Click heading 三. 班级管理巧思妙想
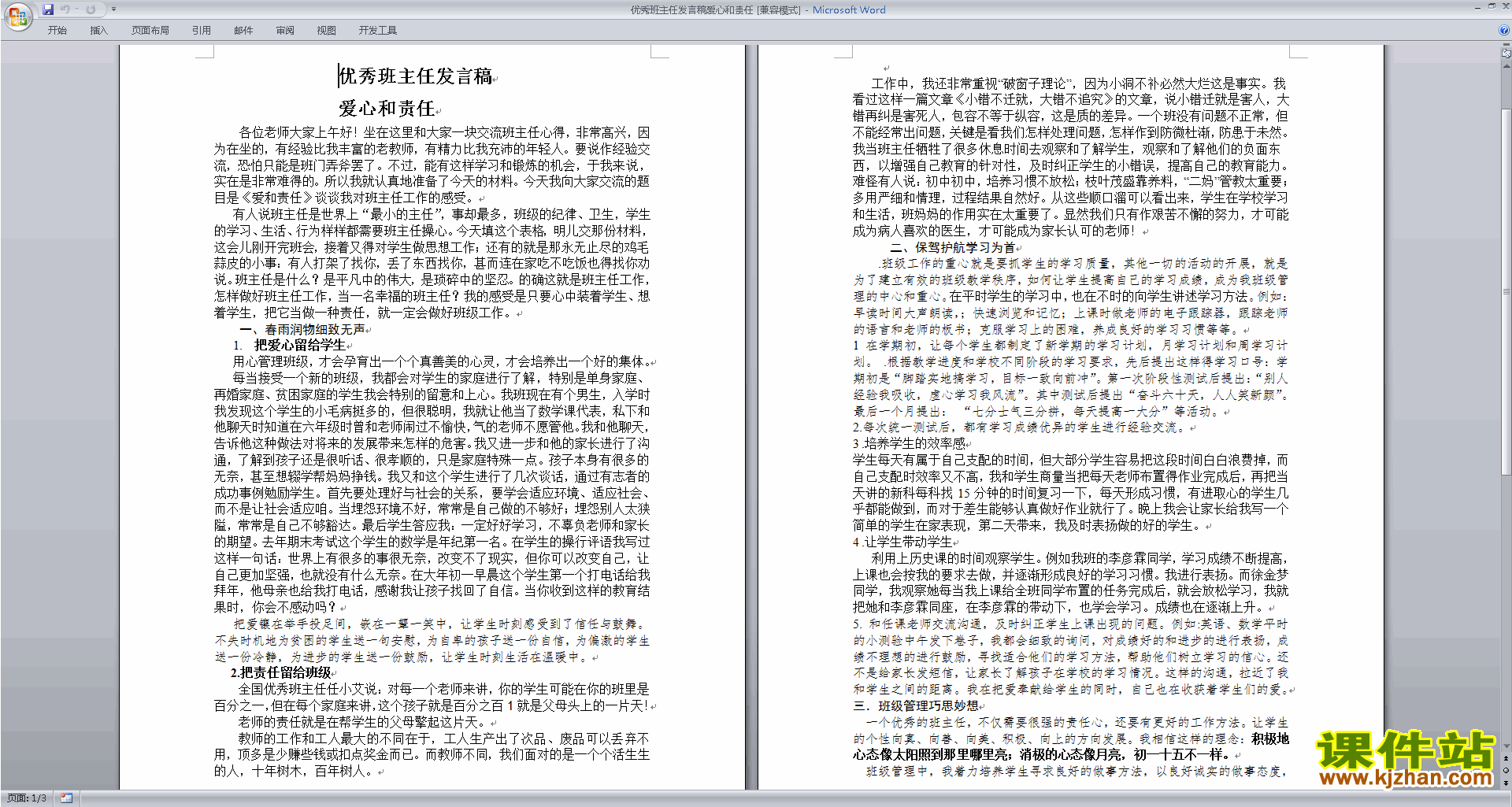 [916, 706]
